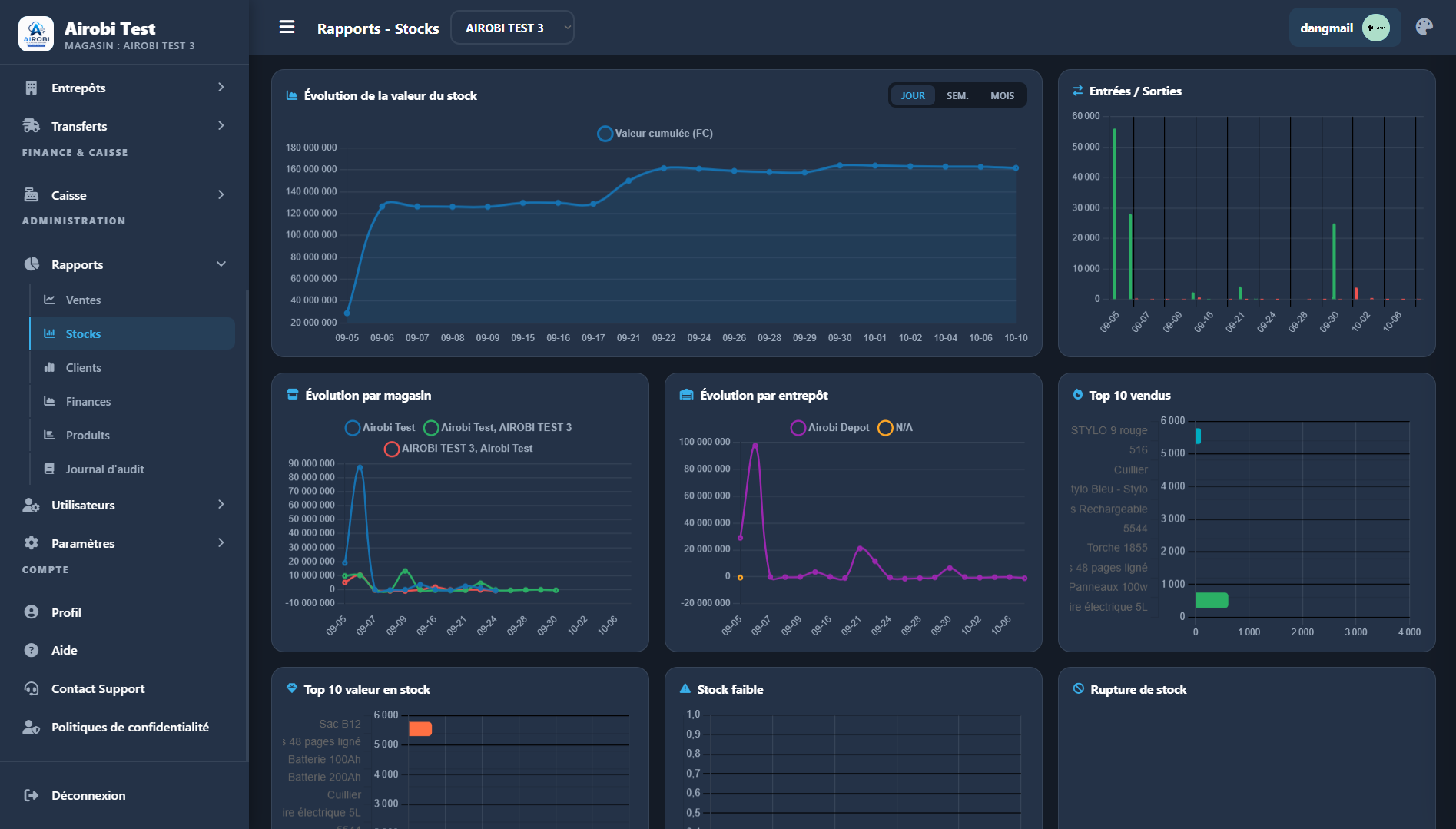Click the Profil user circle icon

pos(32,612)
